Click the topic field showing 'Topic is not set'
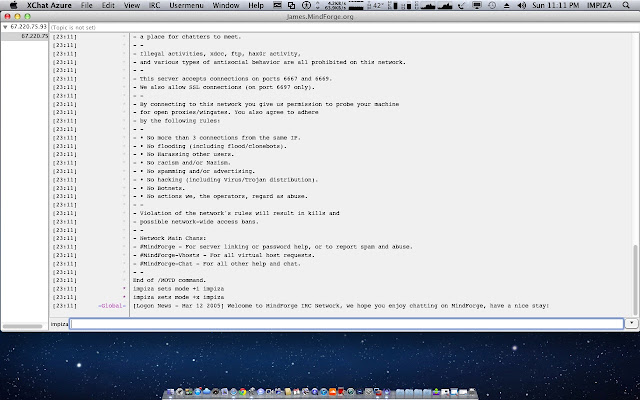Viewport: 640px width, 400px height. tap(344, 27)
